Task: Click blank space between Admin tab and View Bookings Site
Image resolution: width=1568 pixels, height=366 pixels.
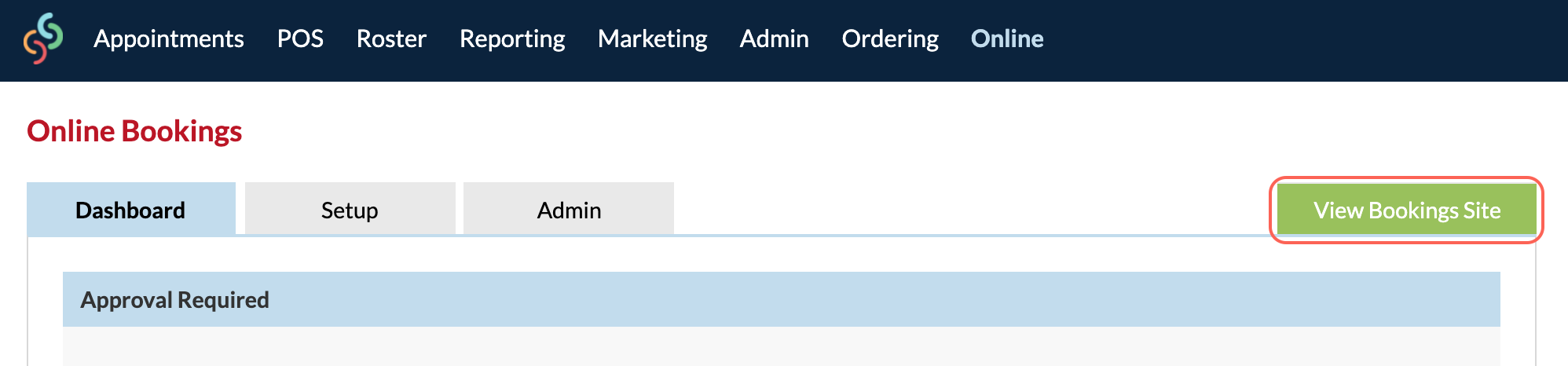Action: [x=974, y=208]
